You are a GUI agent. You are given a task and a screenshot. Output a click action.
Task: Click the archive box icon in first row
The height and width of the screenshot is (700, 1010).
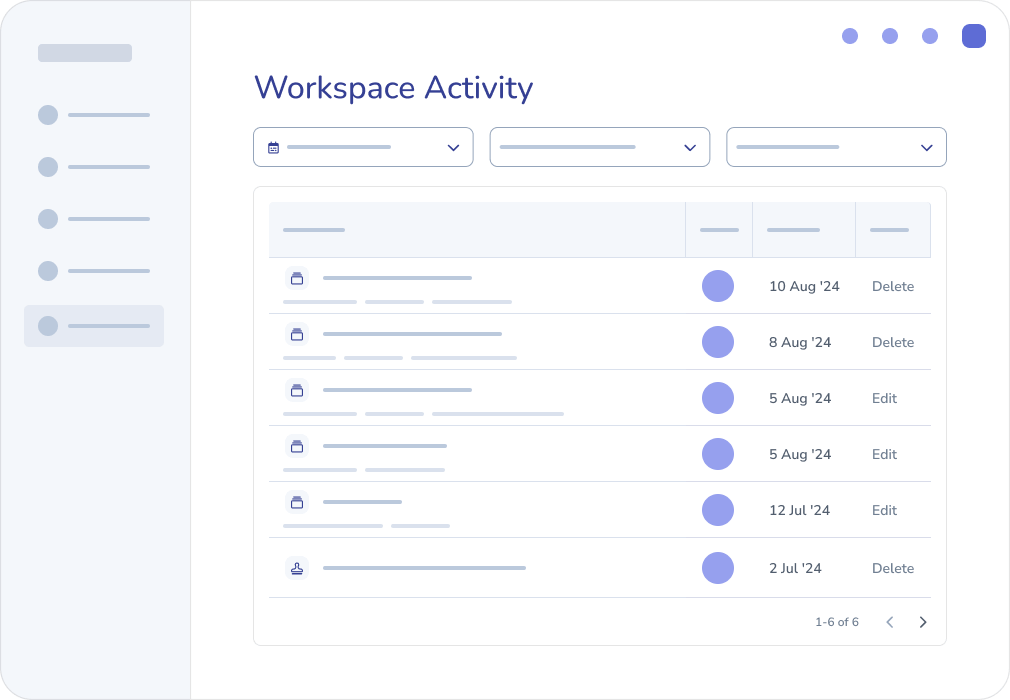296,278
